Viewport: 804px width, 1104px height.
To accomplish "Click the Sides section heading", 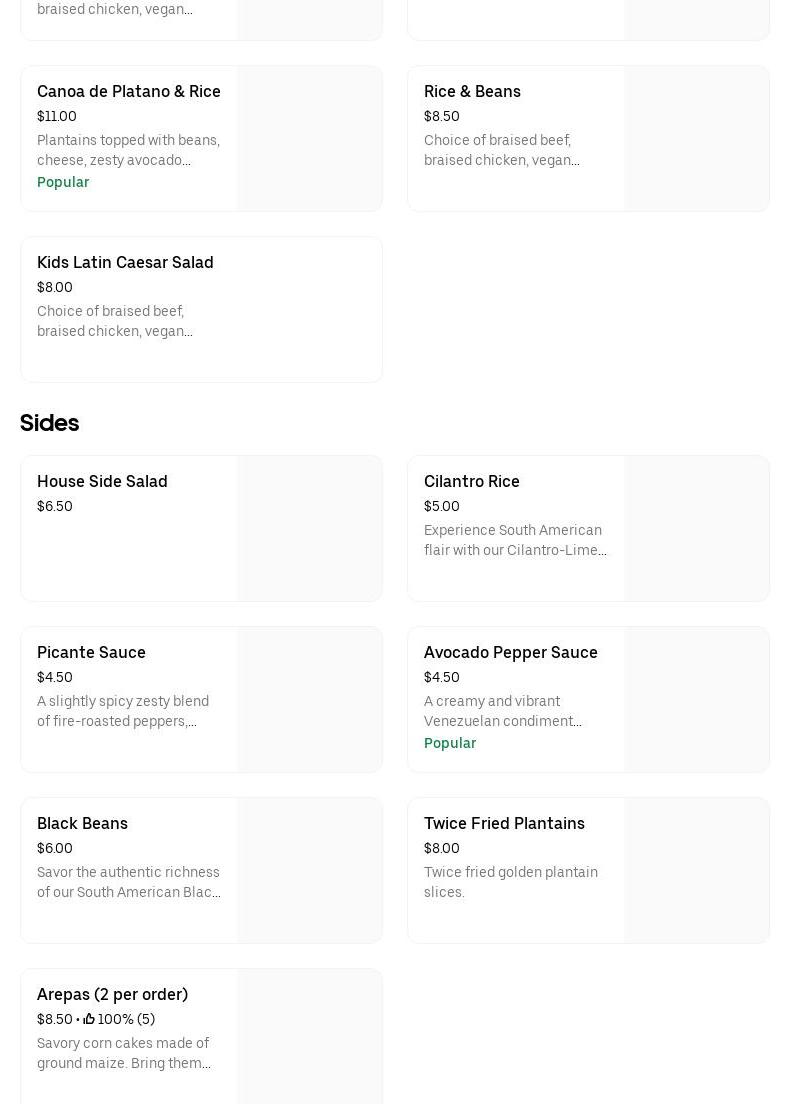I will [49, 423].
